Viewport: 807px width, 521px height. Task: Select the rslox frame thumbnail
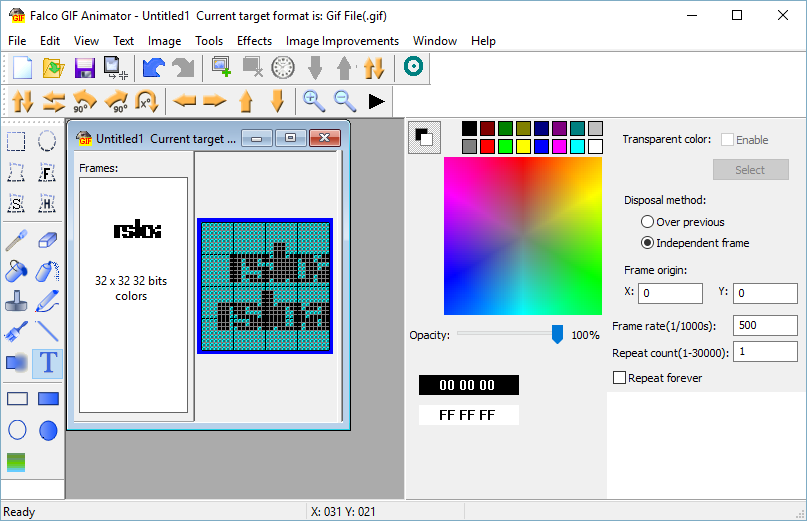(x=137, y=229)
